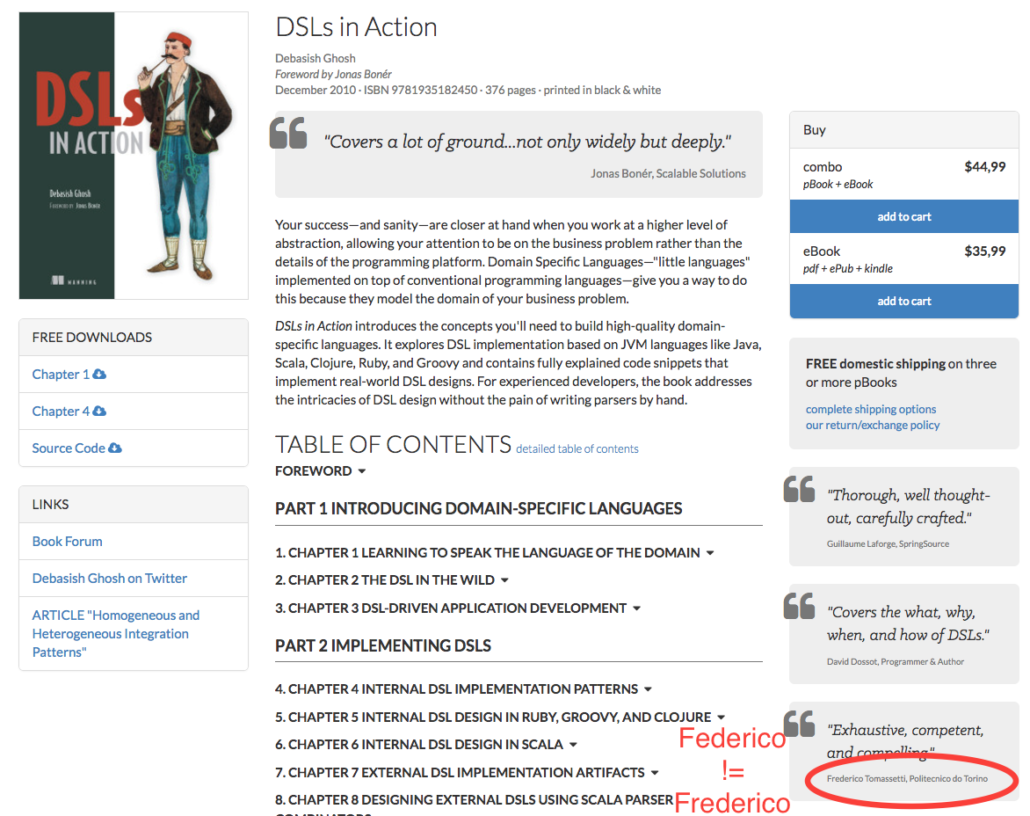Expand Chapter 7 External DSL Implementation Artifacts
This screenshot has width=1030, height=816.
point(654,773)
